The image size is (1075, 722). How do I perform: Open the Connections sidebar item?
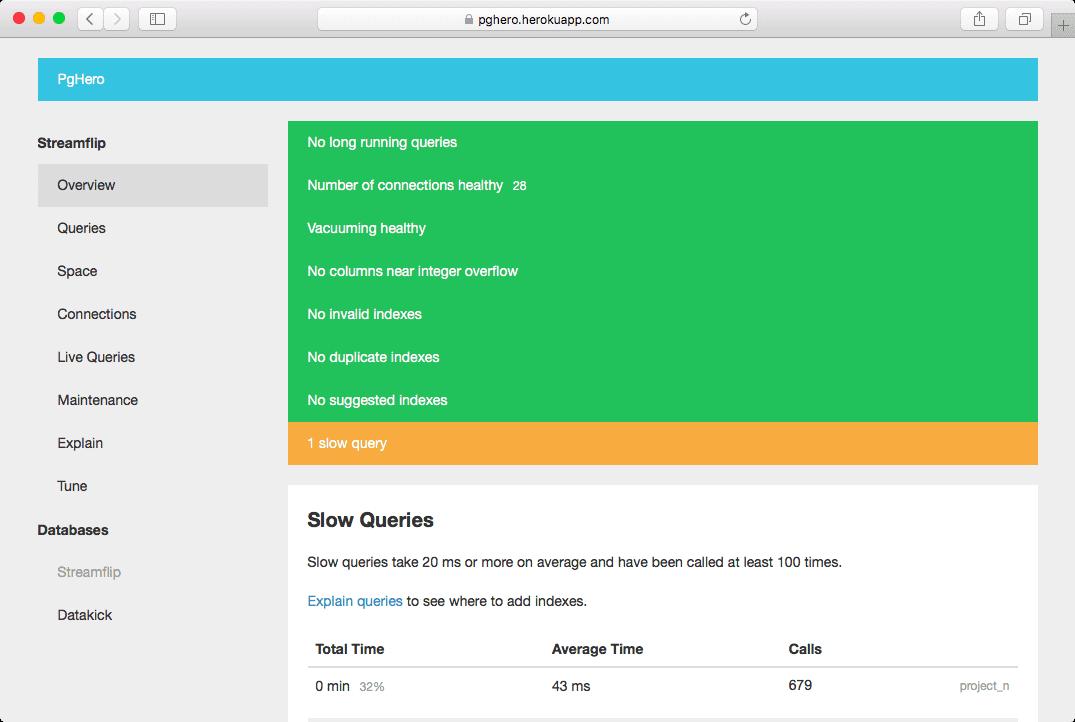click(96, 314)
